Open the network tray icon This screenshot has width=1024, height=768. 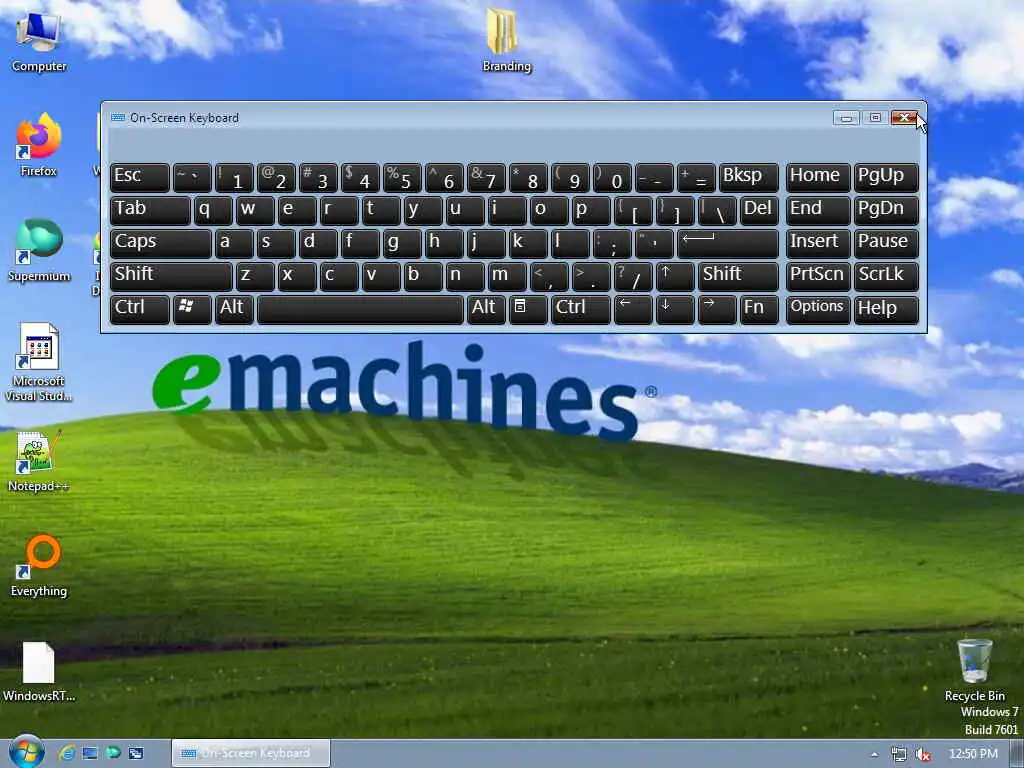899,754
